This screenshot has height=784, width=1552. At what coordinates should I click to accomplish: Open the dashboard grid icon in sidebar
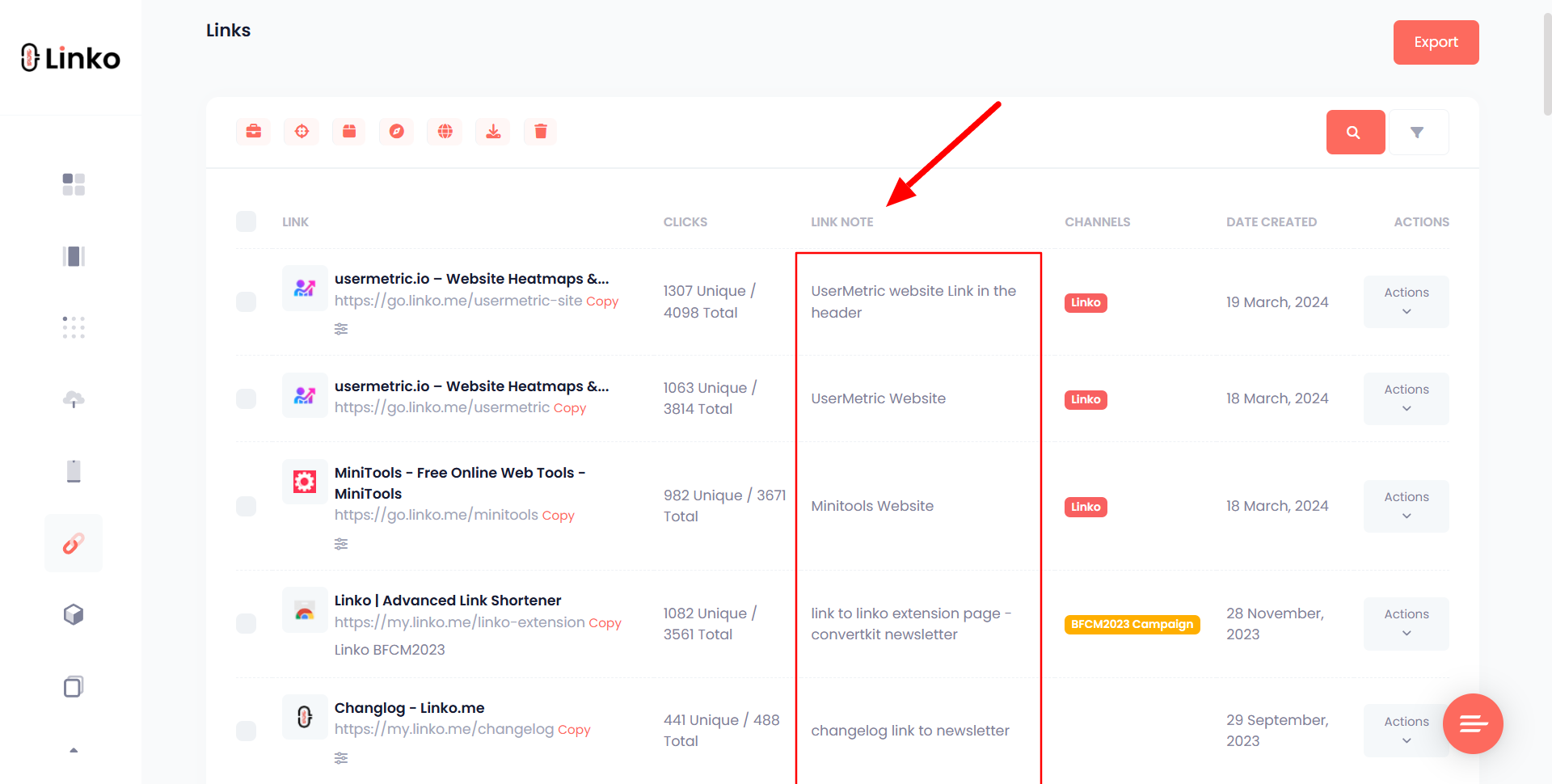(74, 184)
